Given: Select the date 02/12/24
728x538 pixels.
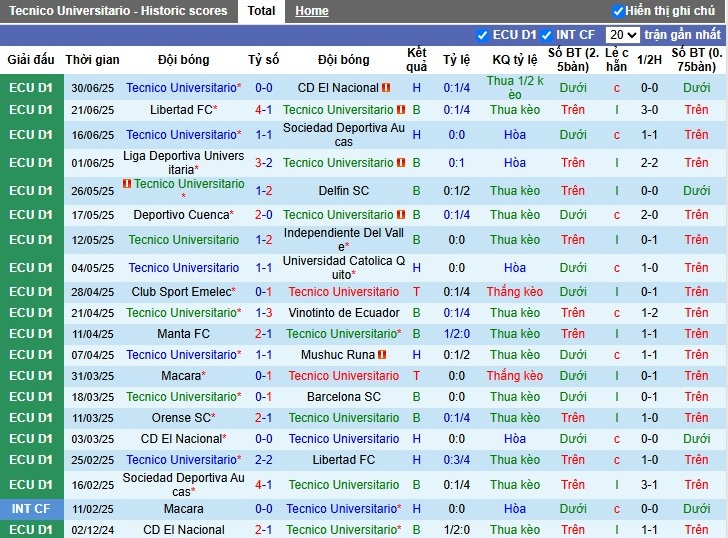Looking at the screenshot, I should tap(92, 530).
